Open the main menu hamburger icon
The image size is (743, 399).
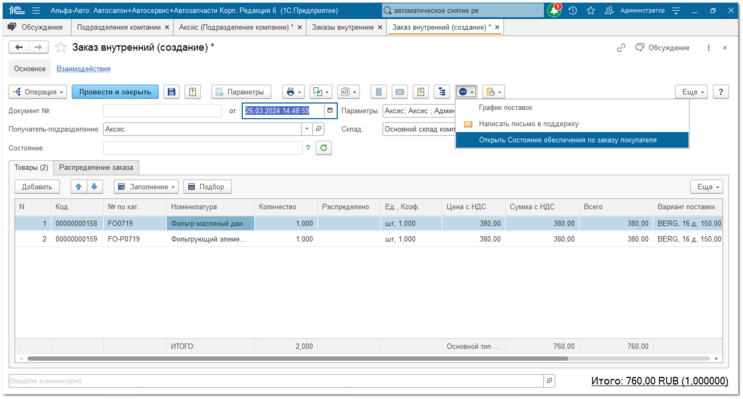[x=36, y=10]
